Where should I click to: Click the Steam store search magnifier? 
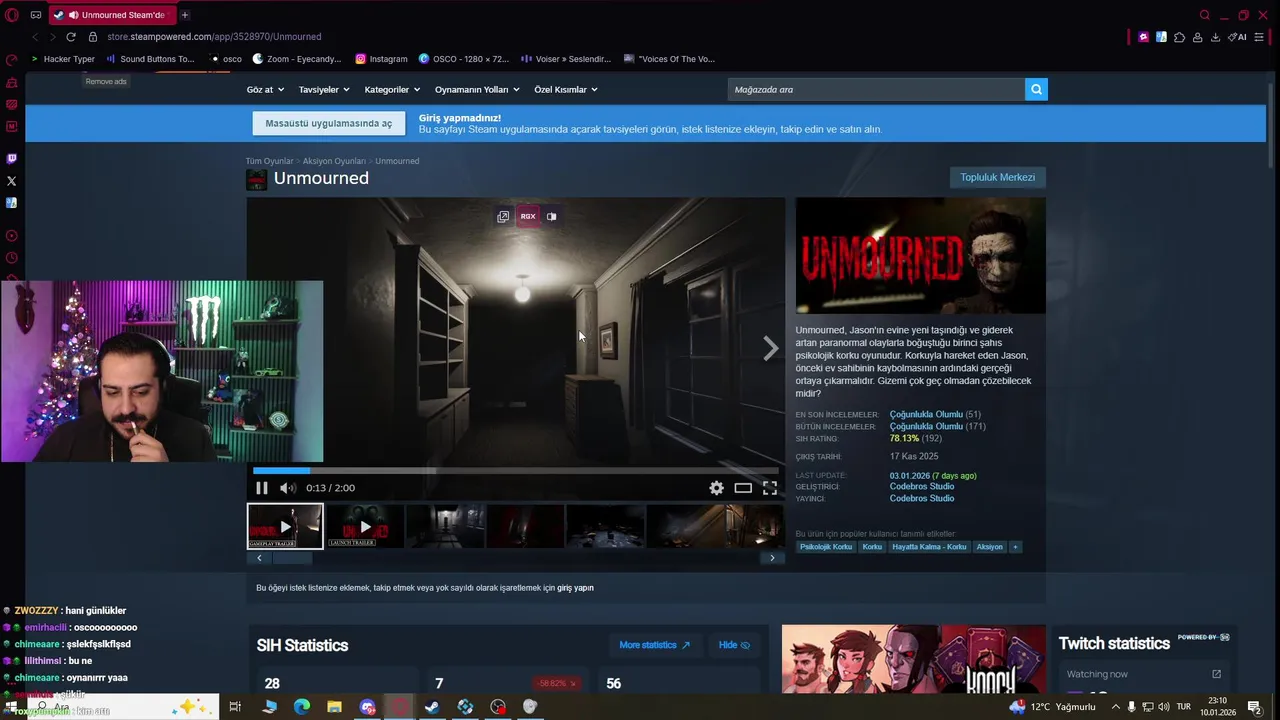tap(1036, 89)
